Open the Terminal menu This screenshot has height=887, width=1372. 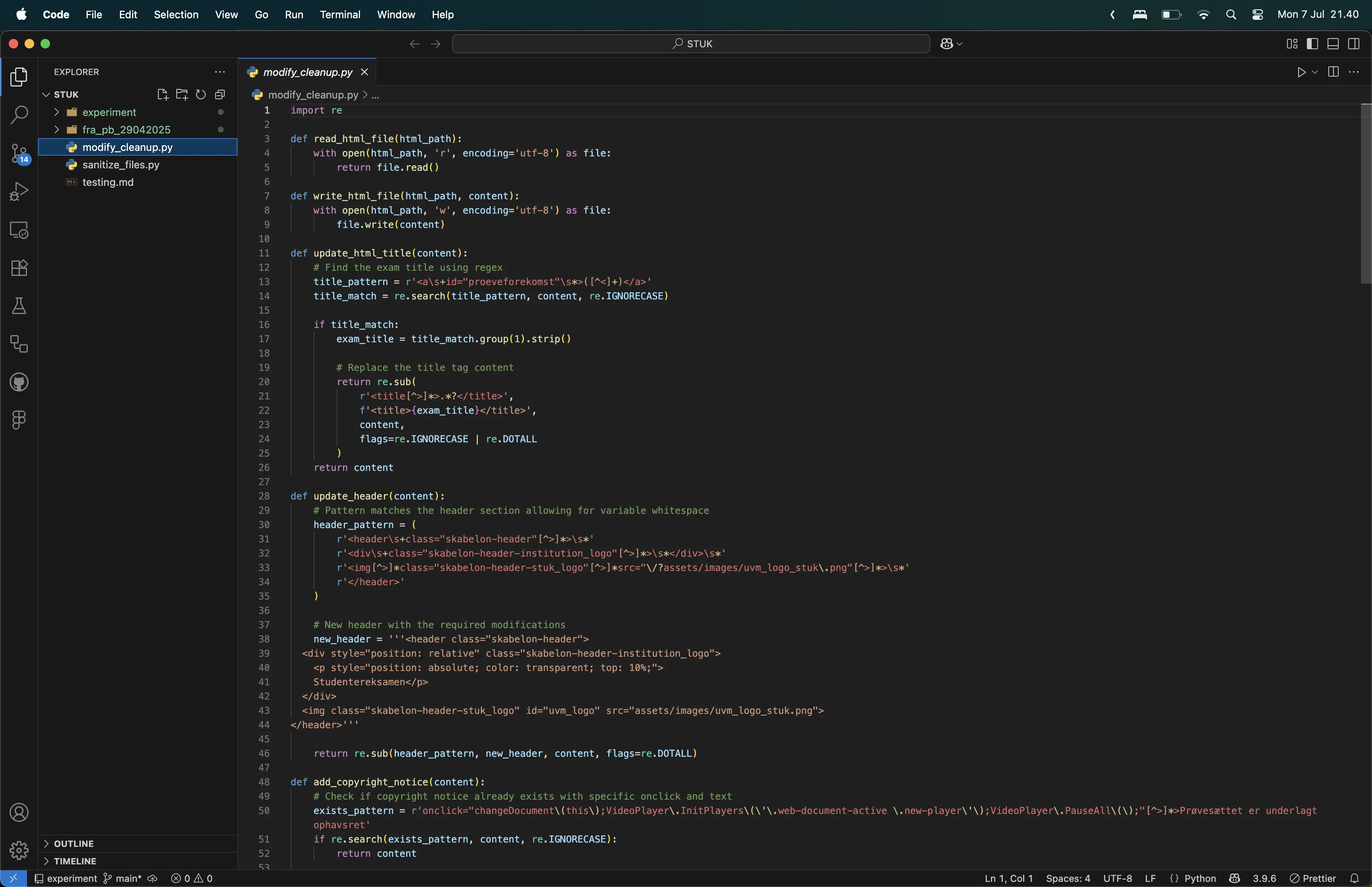[340, 14]
